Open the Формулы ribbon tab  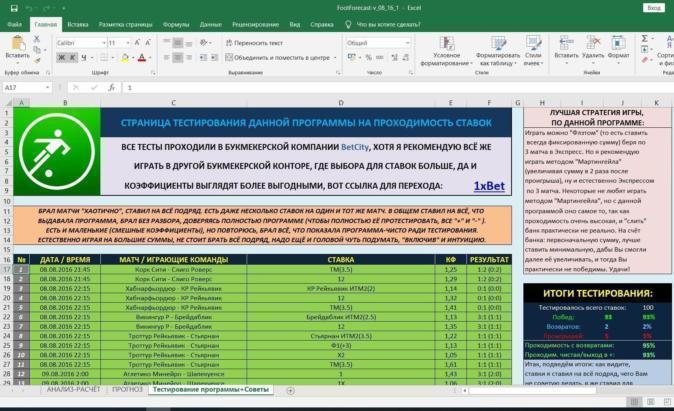click(175, 22)
